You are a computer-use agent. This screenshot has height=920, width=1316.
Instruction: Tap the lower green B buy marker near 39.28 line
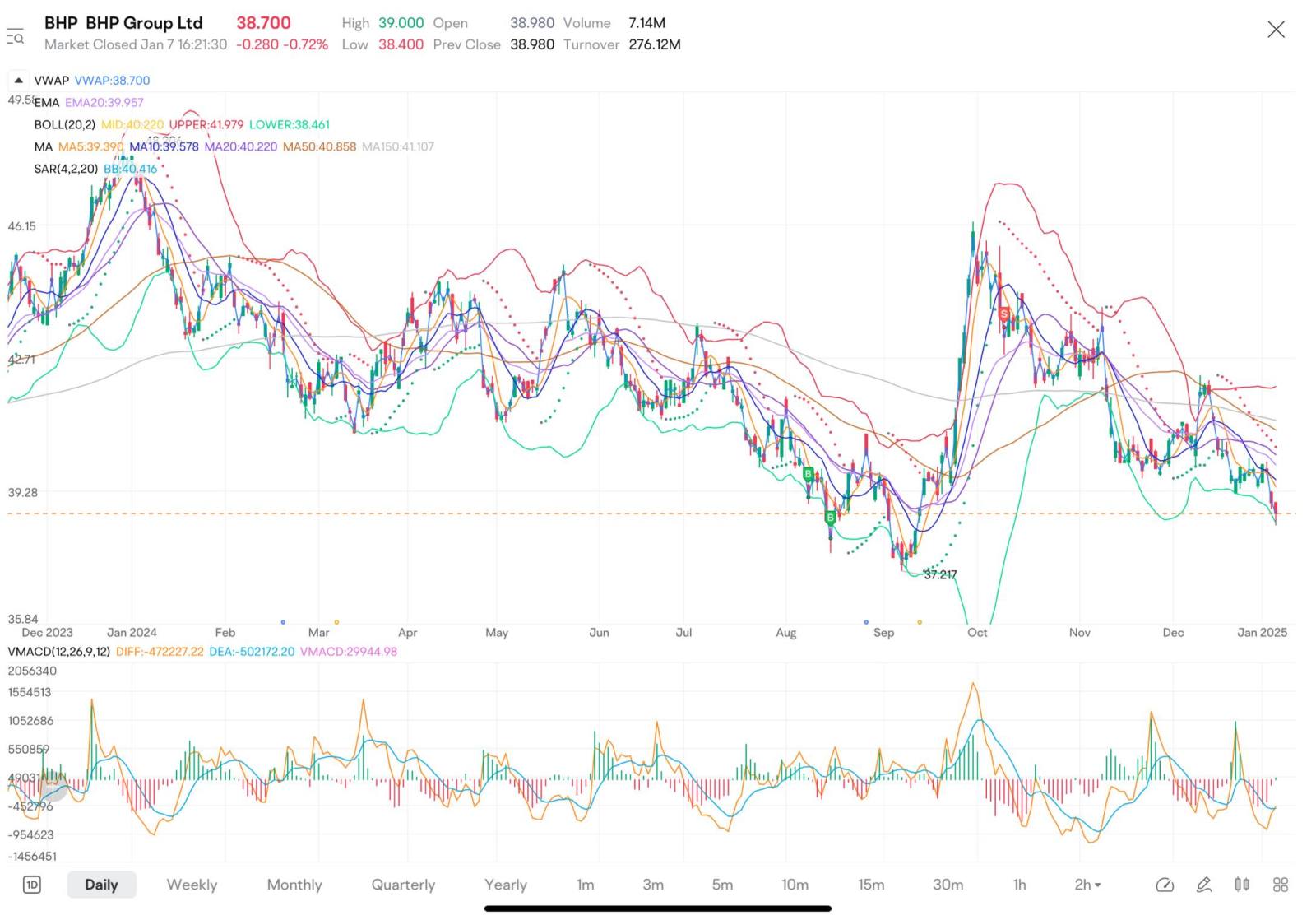pos(831,518)
